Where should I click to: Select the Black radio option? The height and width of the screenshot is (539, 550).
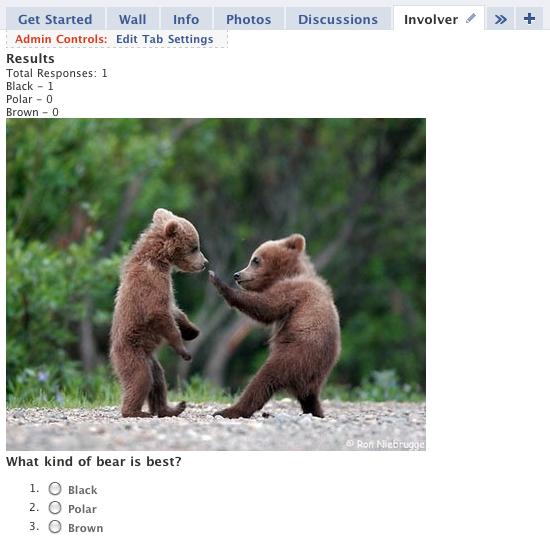click(x=55, y=489)
